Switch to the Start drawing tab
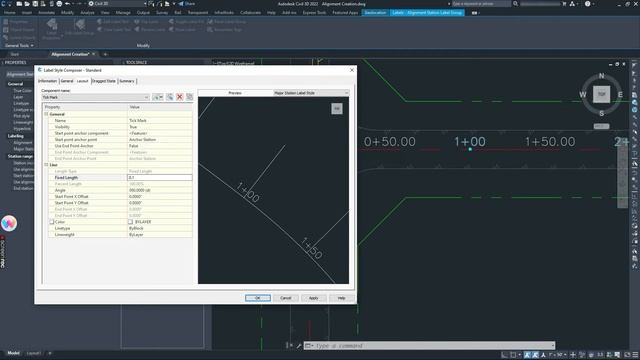Image resolution: width=640 pixels, height=360 pixels. point(15,54)
